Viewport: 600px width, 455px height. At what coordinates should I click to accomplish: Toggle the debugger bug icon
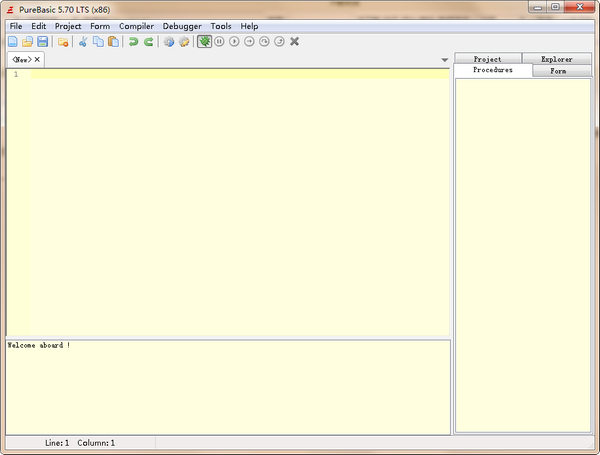pyautogui.click(x=204, y=42)
